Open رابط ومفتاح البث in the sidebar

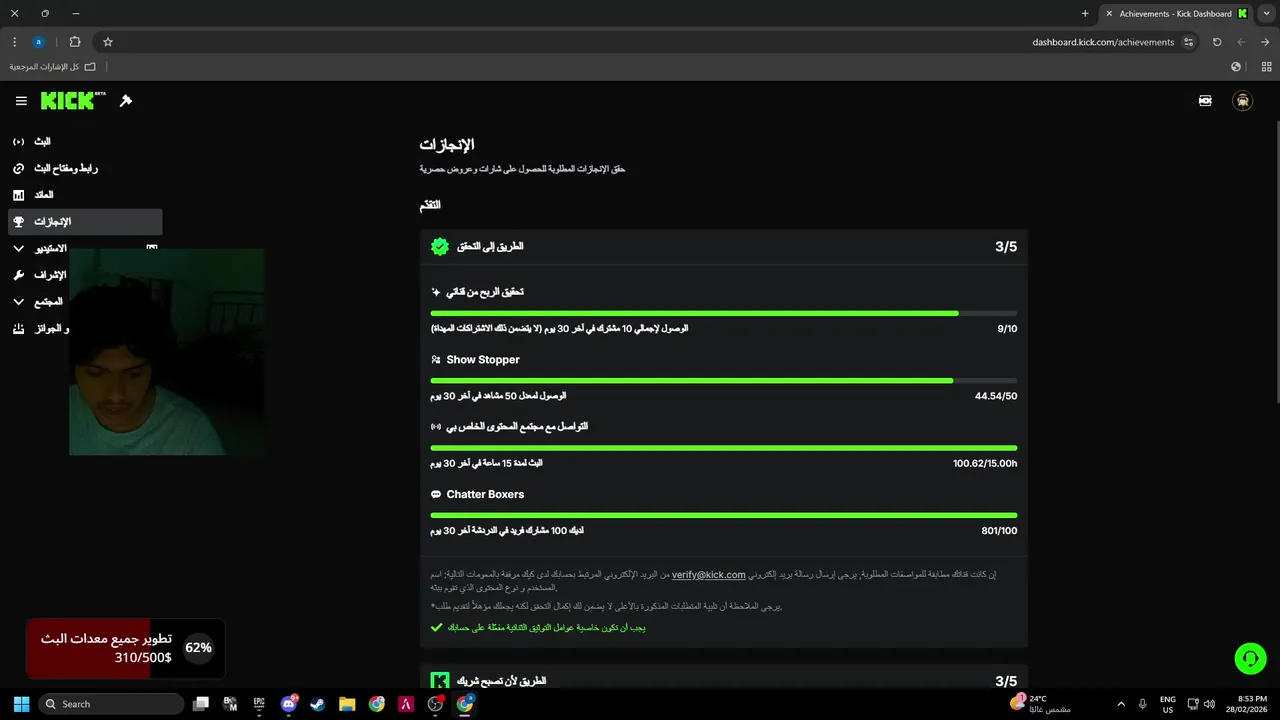tap(65, 169)
